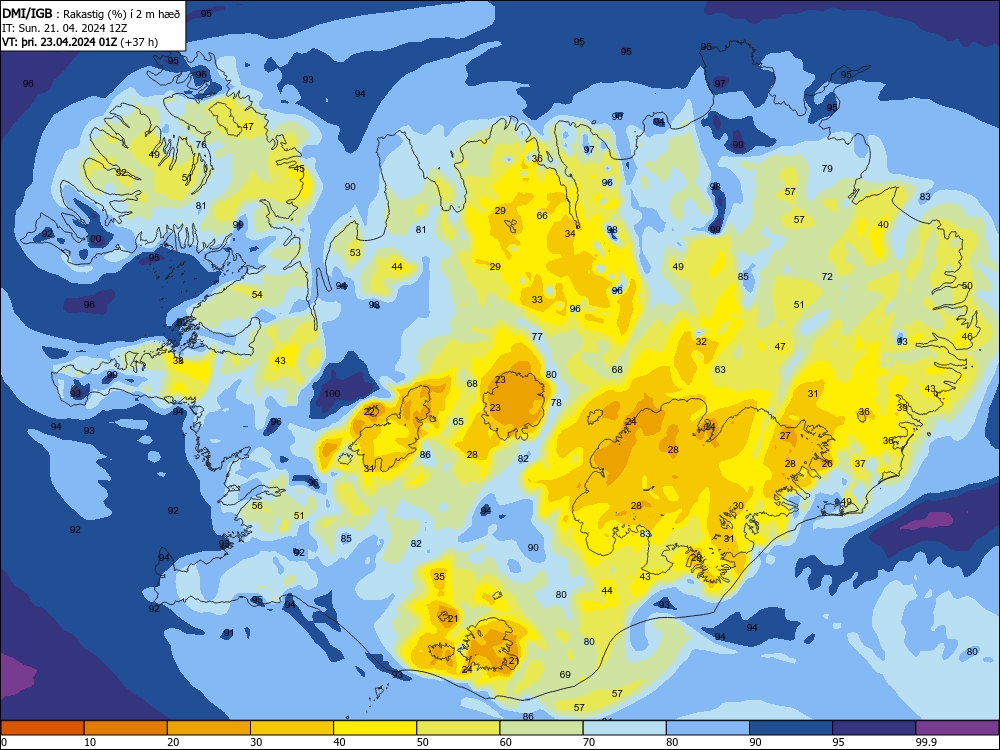Click the '53' humidity value on the map
The height and width of the screenshot is (750, 1000).
coord(355,253)
